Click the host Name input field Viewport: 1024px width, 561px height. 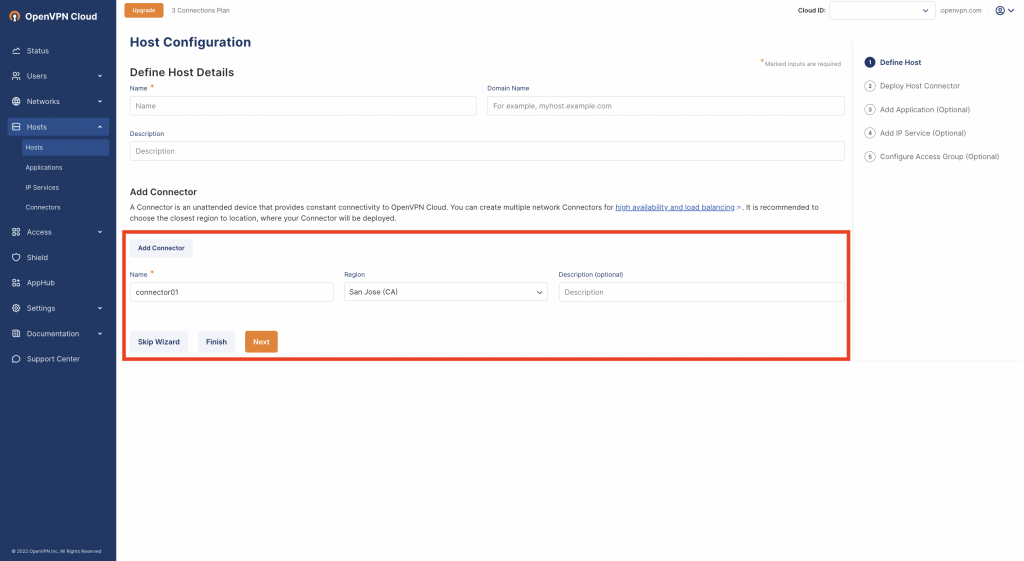point(303,106)
